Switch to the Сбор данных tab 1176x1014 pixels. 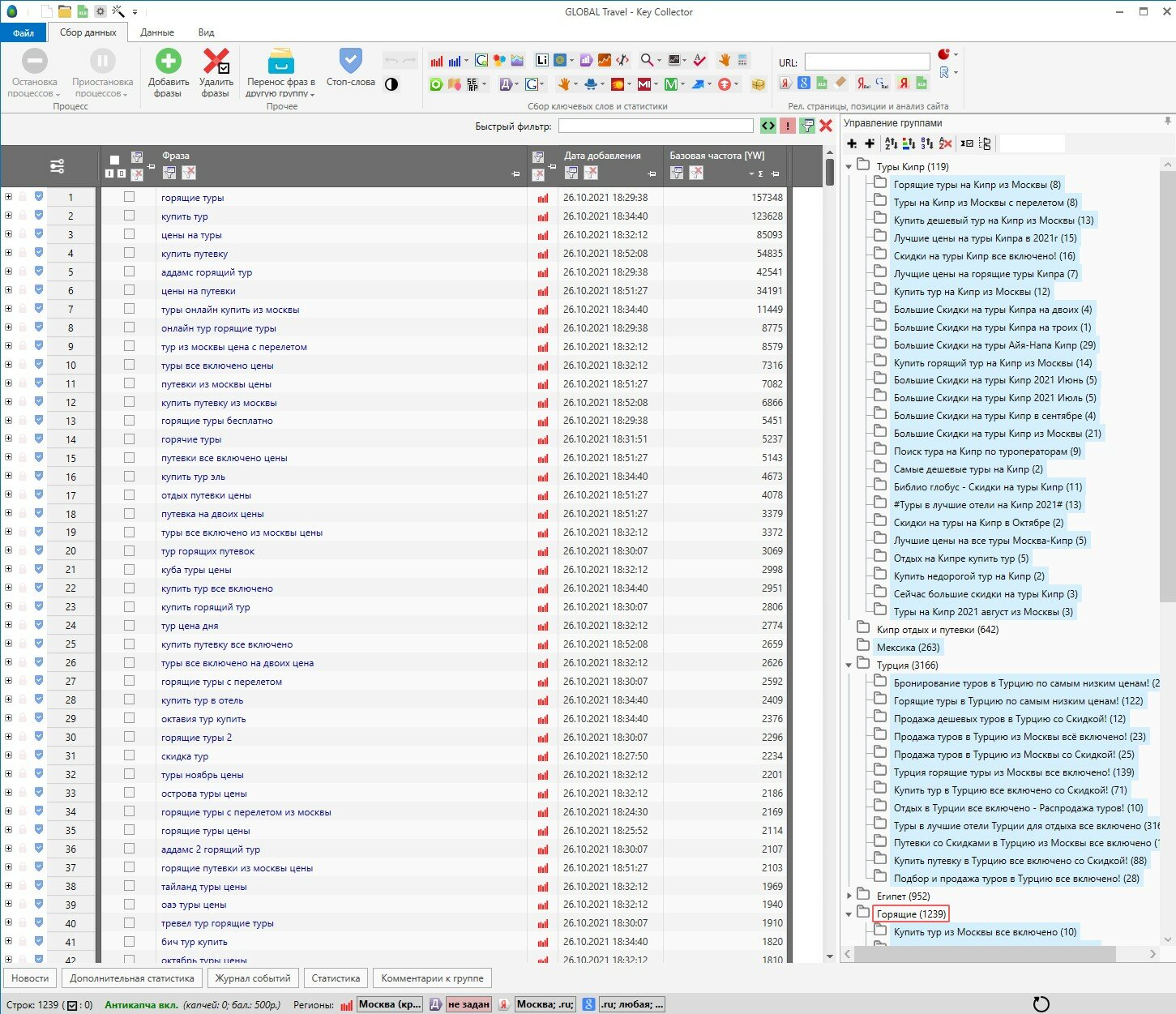click(x=88, y=32)
